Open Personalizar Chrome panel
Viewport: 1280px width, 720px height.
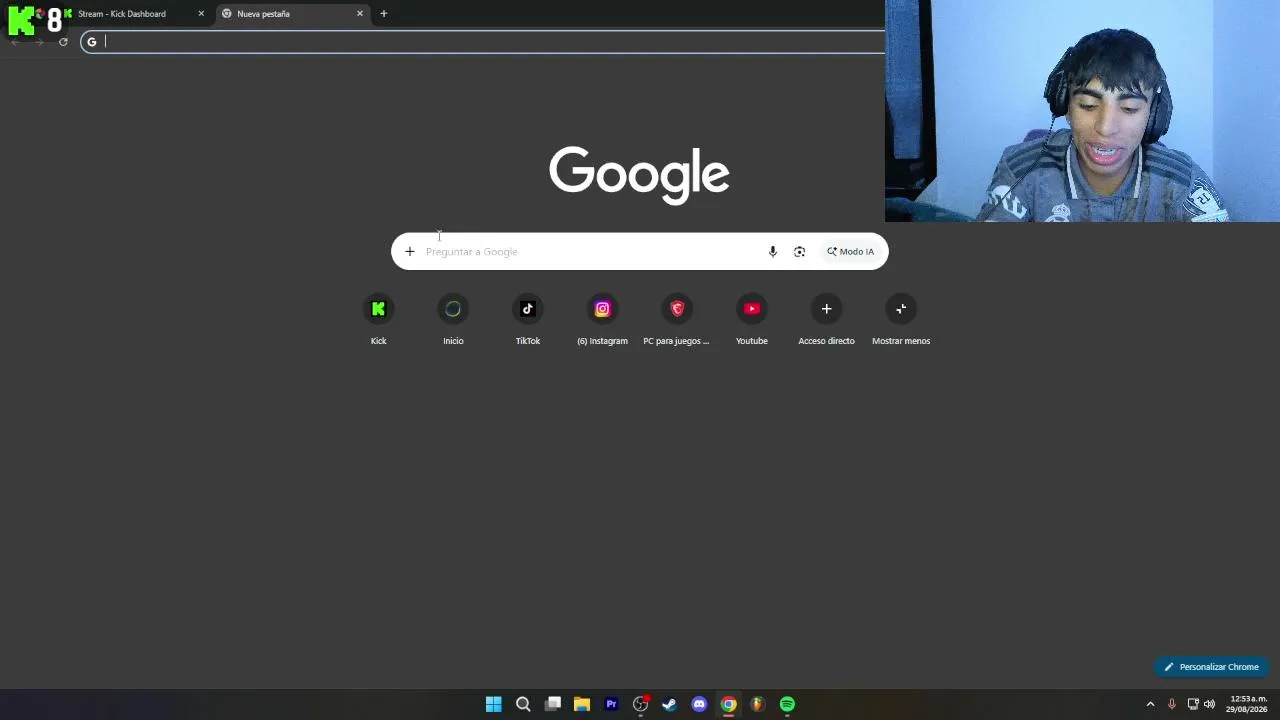pyautogui.click(x=1211, y=667)
